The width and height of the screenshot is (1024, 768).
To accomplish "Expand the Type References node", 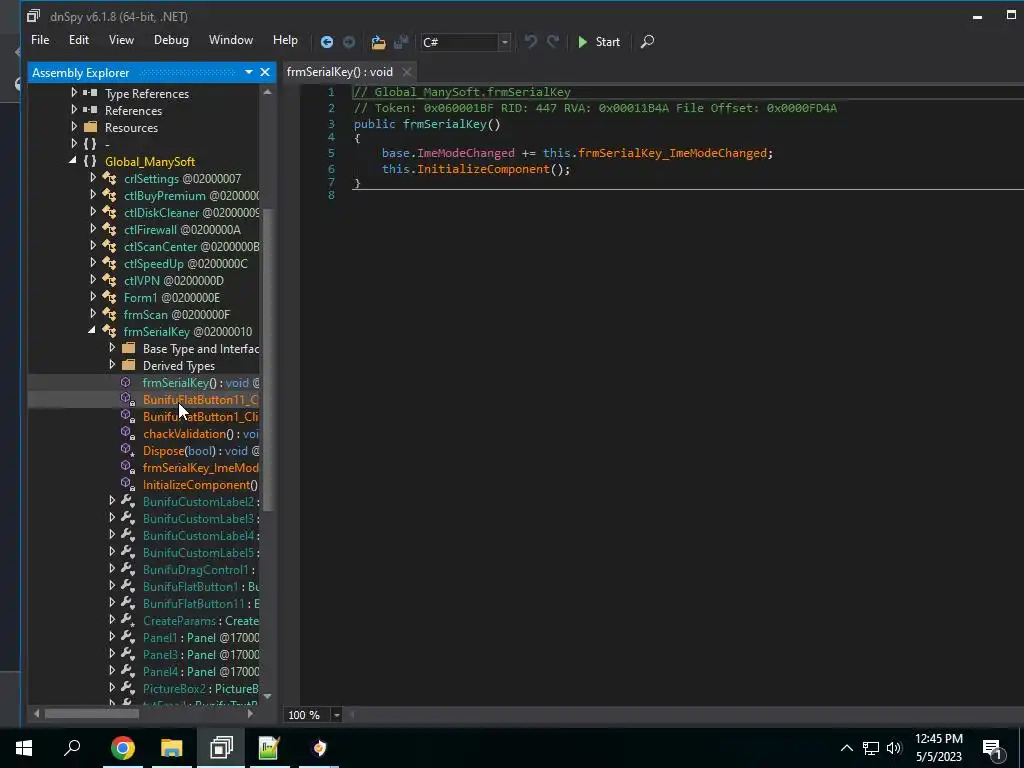I will pyautogui.click(x=74, y=93).
